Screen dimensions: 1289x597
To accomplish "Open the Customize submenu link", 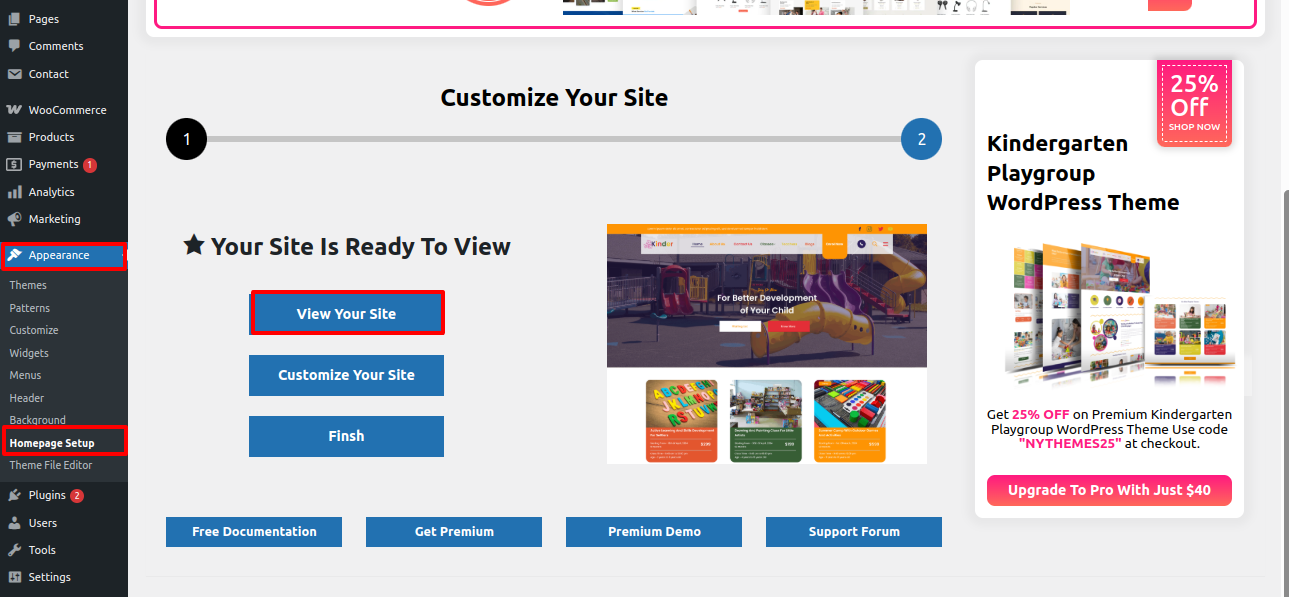I will (34, 330).
